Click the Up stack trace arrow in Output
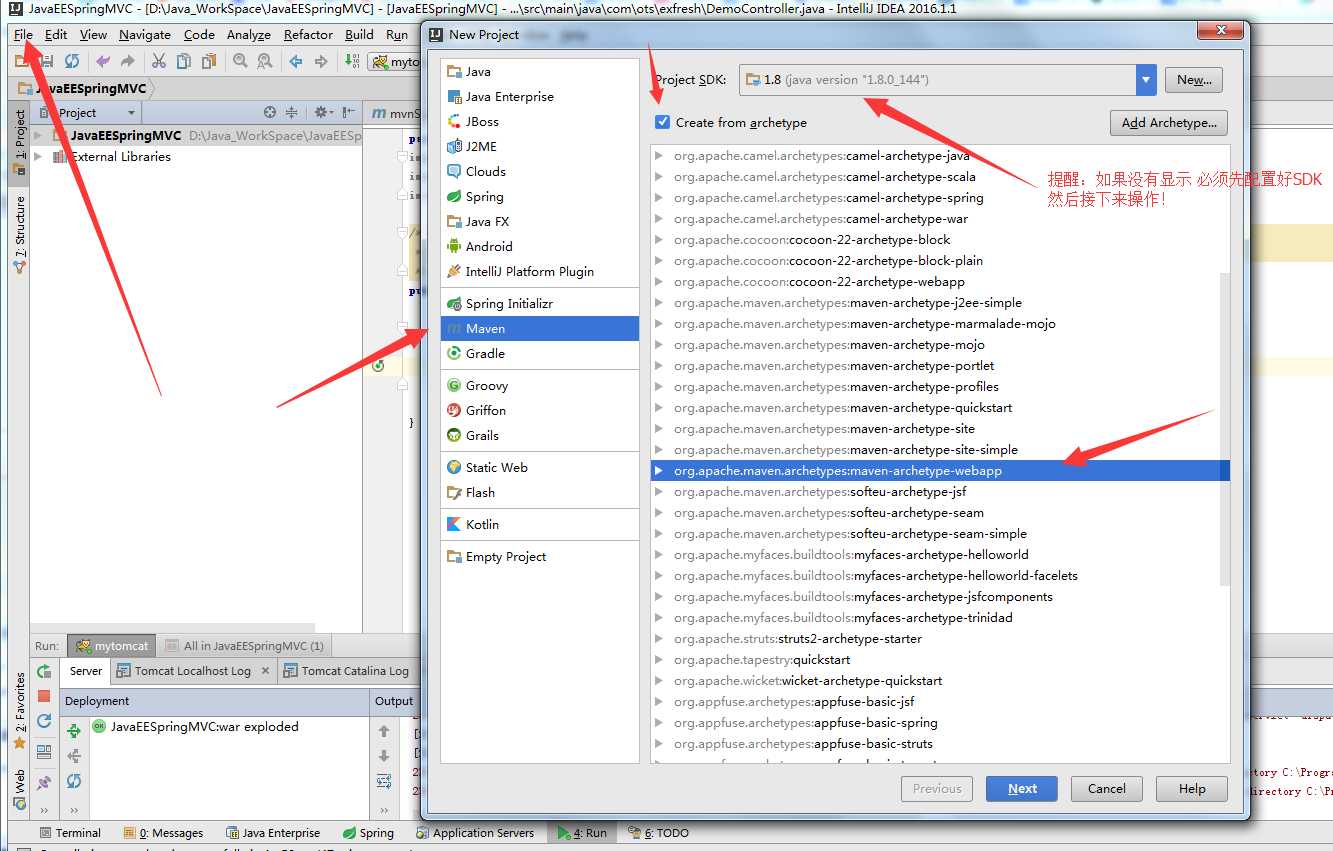The height and width of the screenshot is (851, 1333). click(384, 731)
